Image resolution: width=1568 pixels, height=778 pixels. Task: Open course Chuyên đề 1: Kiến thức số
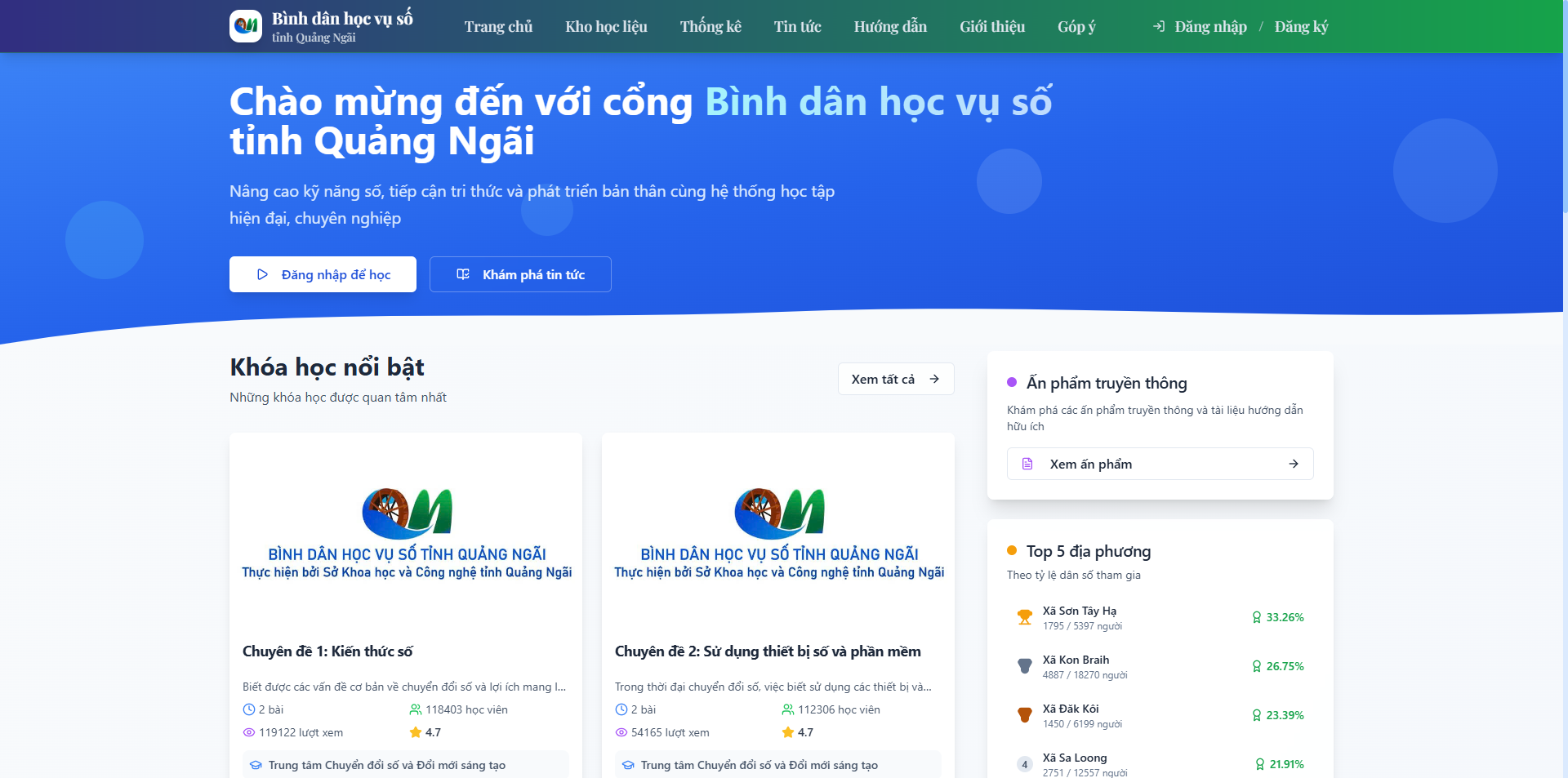[327, 651]
